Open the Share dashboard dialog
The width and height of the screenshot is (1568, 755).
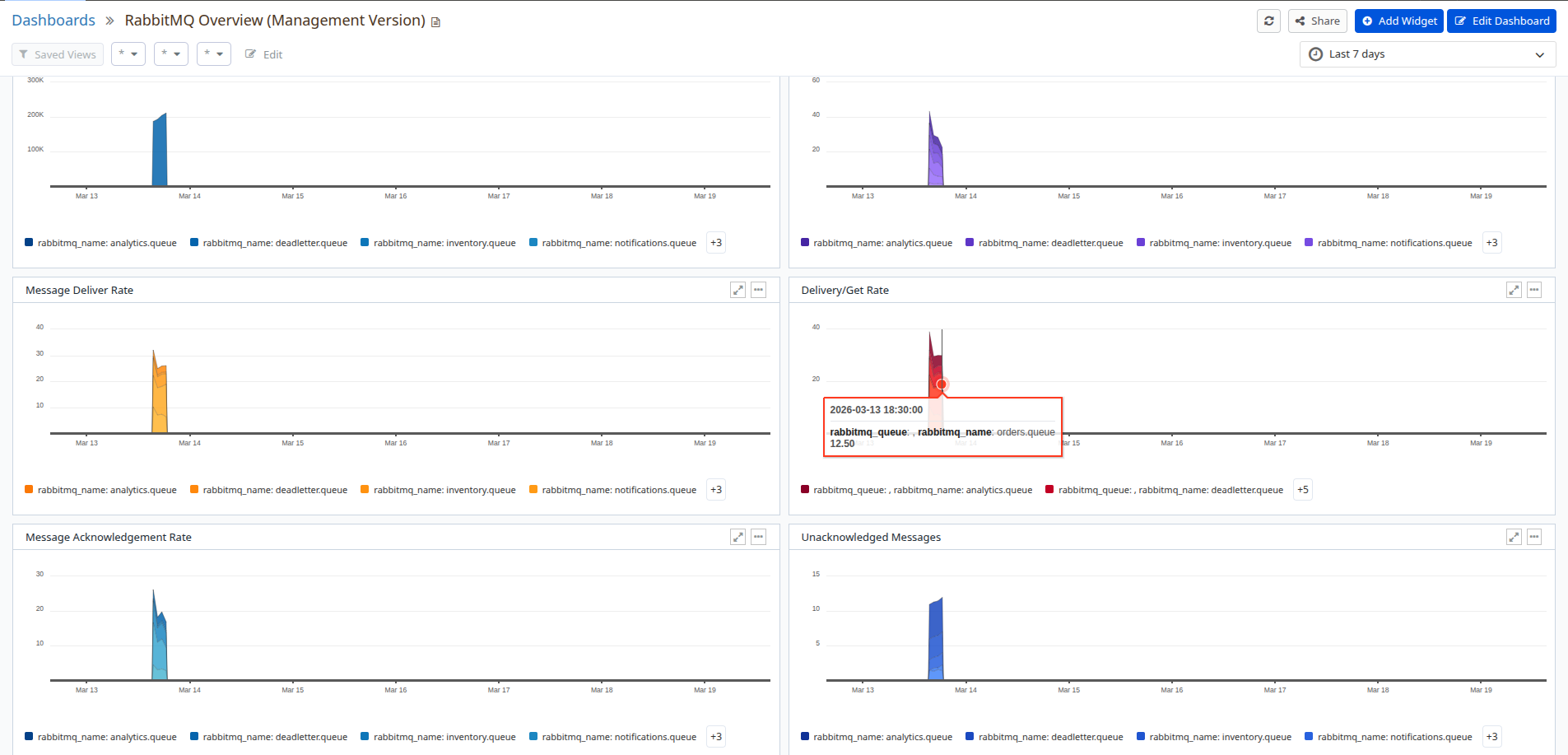1317,21
